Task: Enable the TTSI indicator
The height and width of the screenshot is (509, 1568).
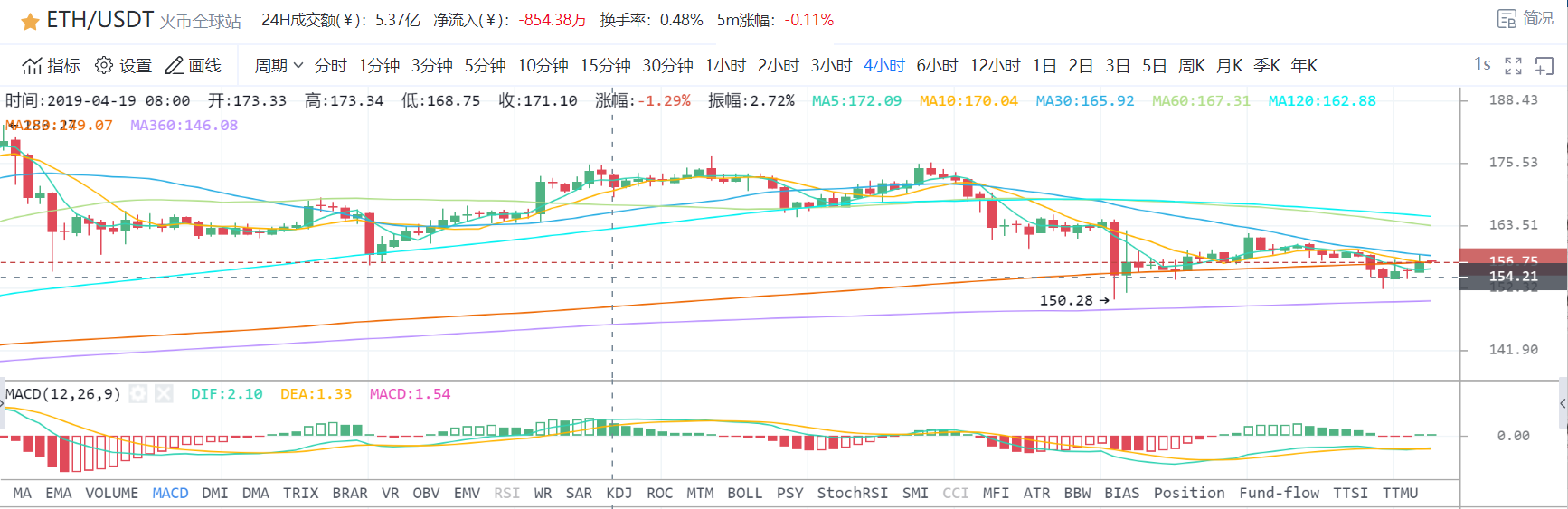Action: pyautogui.click(x=1351, y=493)
